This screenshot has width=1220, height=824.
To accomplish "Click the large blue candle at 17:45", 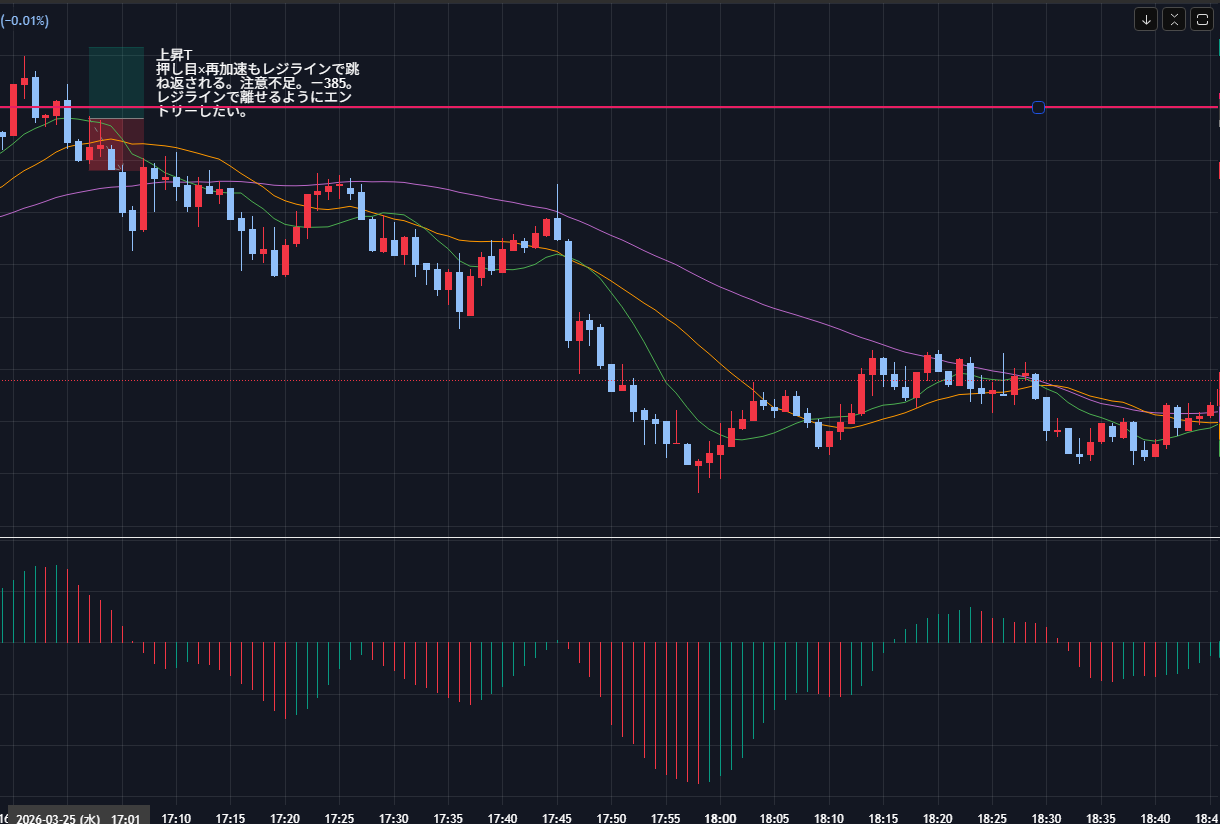I will click(568, 290).
